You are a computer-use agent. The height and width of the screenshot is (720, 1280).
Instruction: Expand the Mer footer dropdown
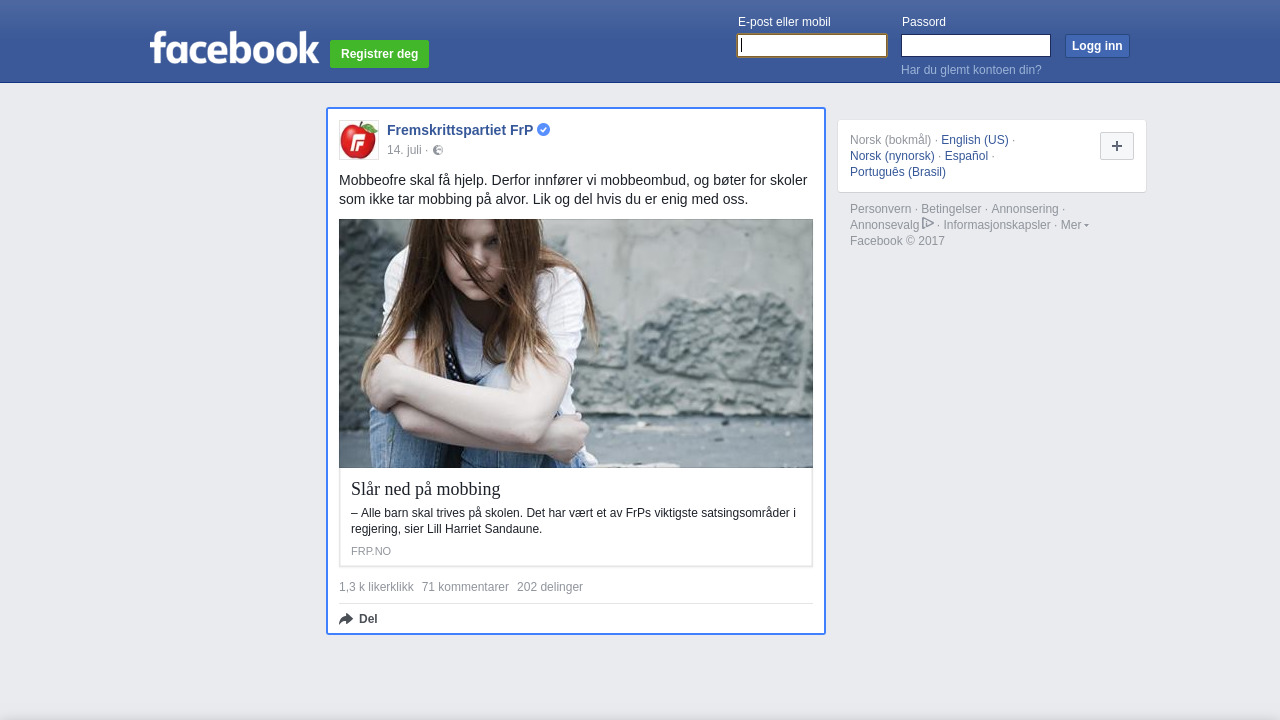[x=1074, y=225]
